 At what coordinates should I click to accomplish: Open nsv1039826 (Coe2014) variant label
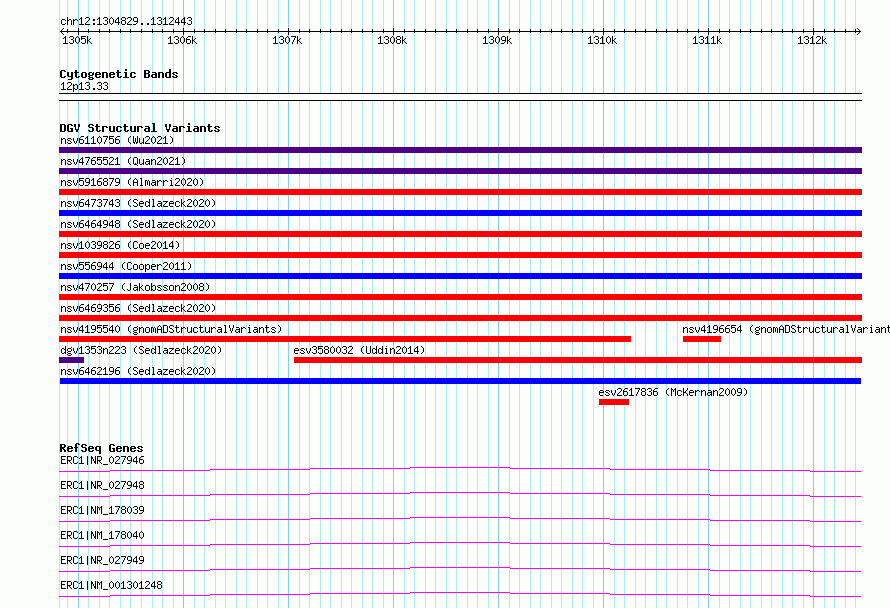120,245
